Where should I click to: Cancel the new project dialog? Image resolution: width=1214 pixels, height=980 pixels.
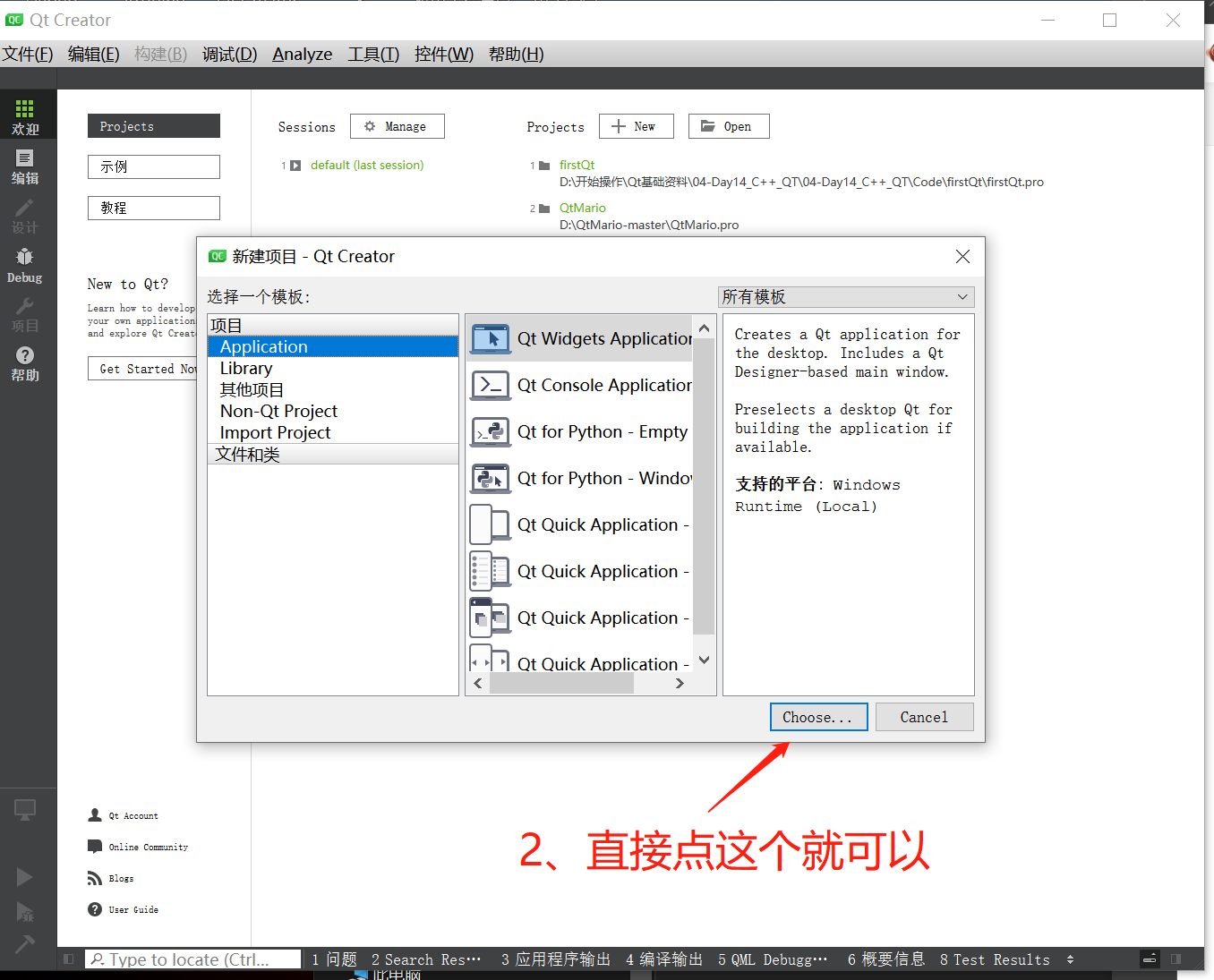924,717
